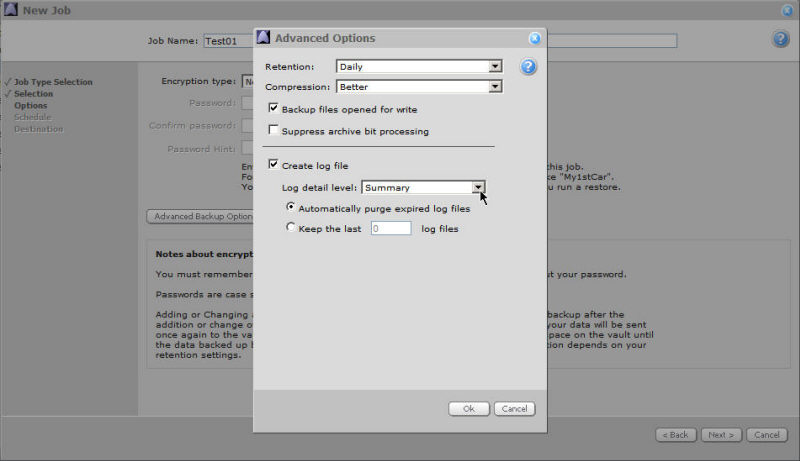
Task: Click the New Job window title icon
Action: 10,10
